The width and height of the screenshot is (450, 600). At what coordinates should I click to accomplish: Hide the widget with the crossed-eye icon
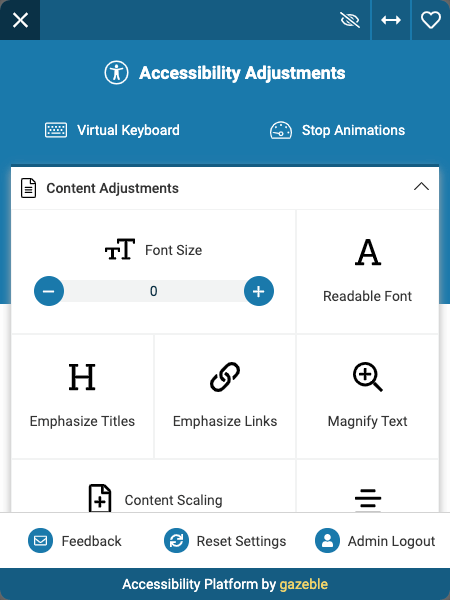pyautogui.click(x=350, y=20)
